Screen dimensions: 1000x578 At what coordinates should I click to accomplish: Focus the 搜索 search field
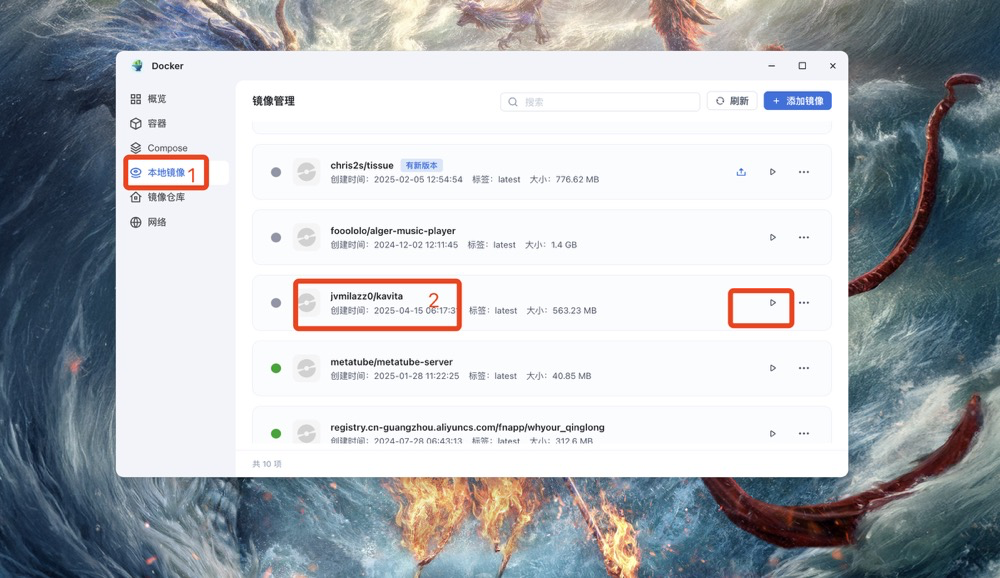599,101
